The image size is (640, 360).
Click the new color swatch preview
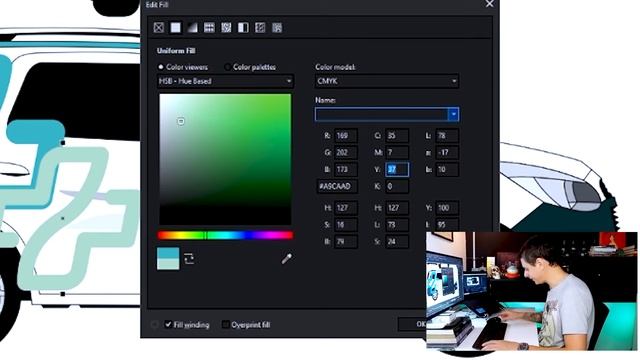pos(168,264)
